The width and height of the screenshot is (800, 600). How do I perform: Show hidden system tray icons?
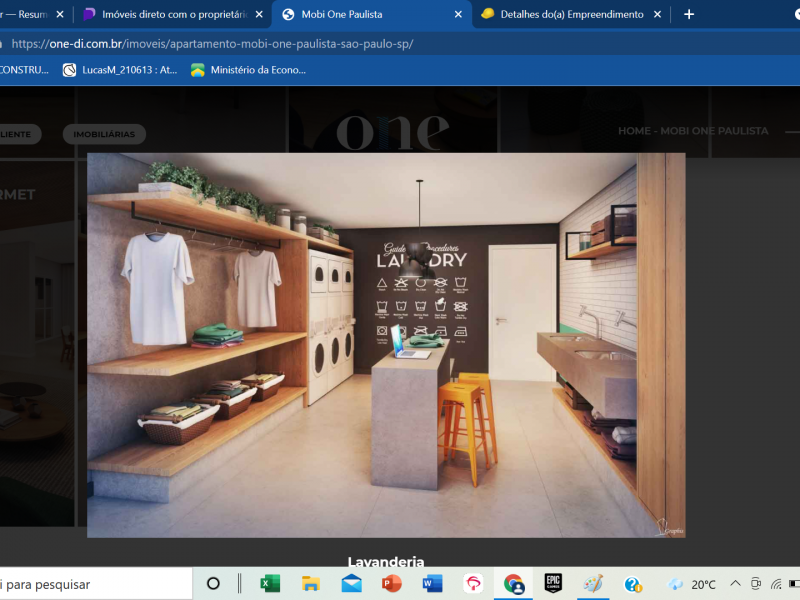click(x=735, y=583)
